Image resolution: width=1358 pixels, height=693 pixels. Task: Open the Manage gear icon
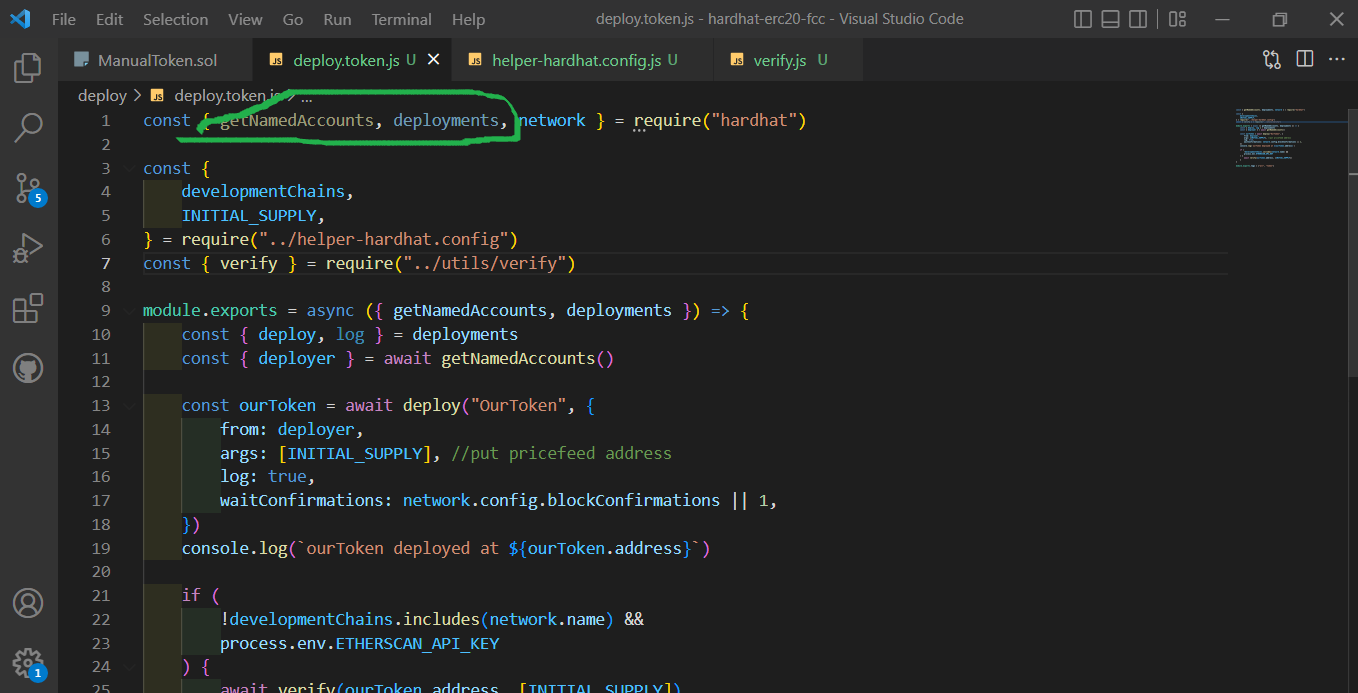(x=28, y=662)
